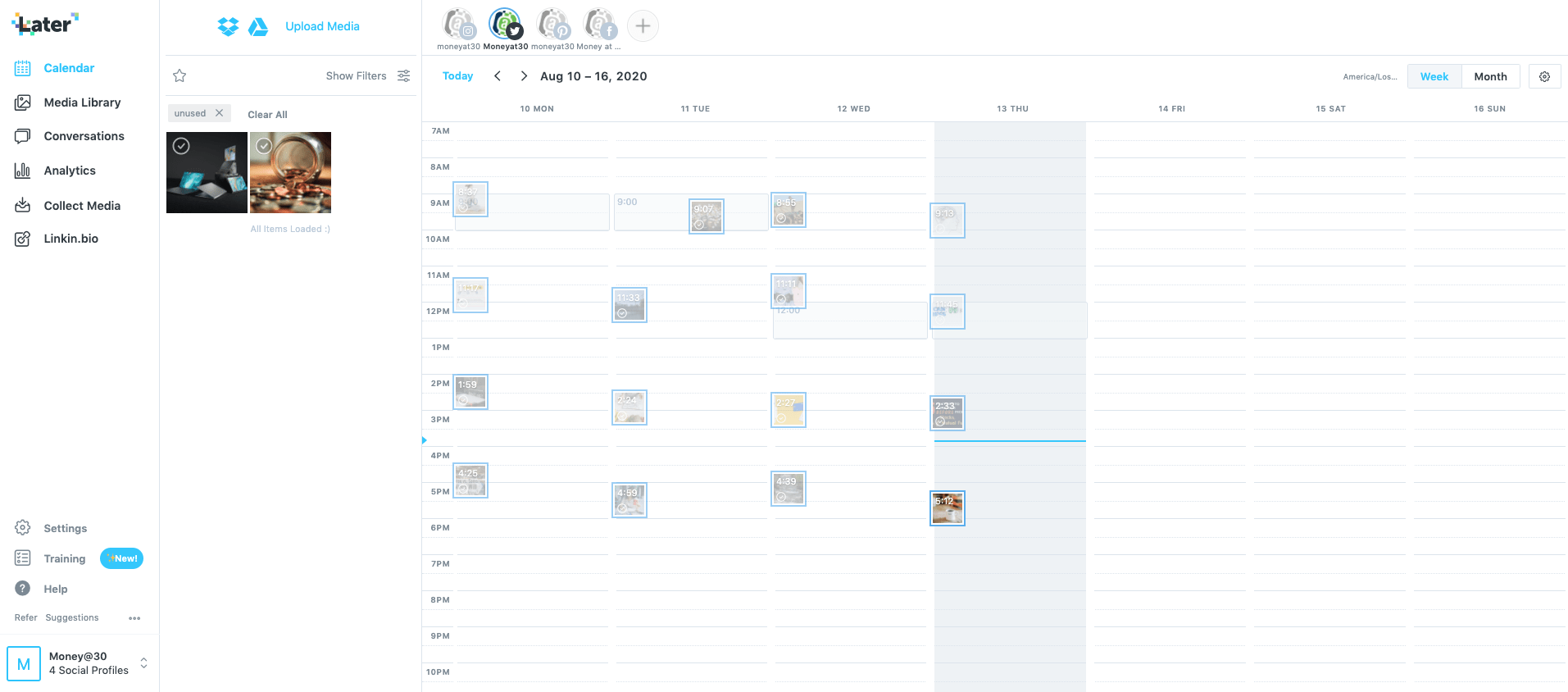
Task: Switch to Month view
Action: coord(1490,76)
